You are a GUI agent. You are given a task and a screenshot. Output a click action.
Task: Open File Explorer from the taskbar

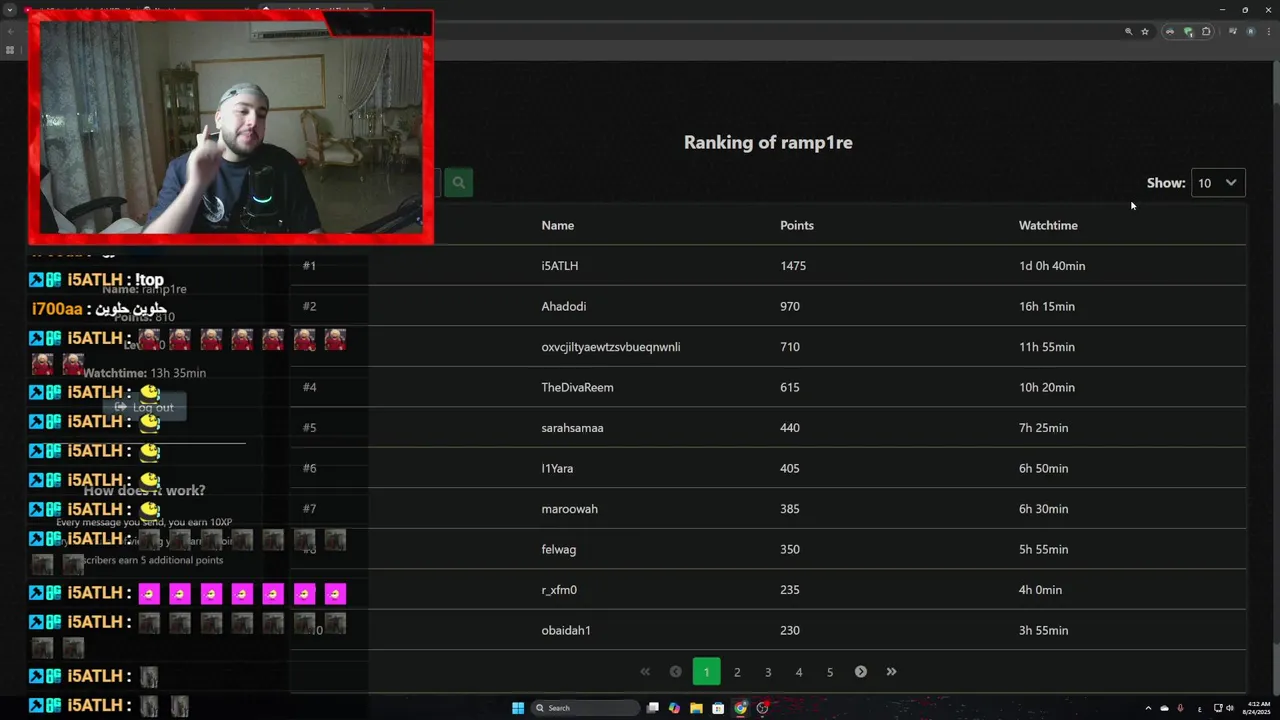pos(696,708)
